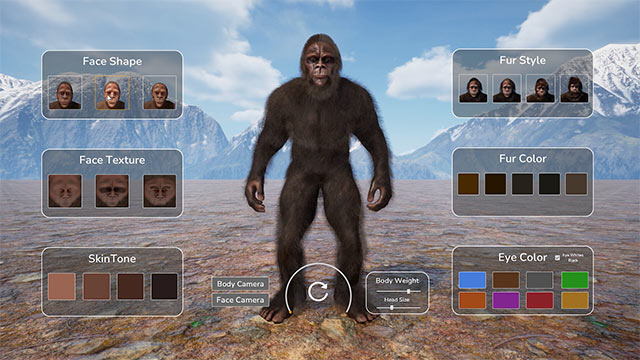This screenshot has width=640, height=360.
Task: Choose the fifth taupe Fur Color swatch
Action: click(576, 184)
